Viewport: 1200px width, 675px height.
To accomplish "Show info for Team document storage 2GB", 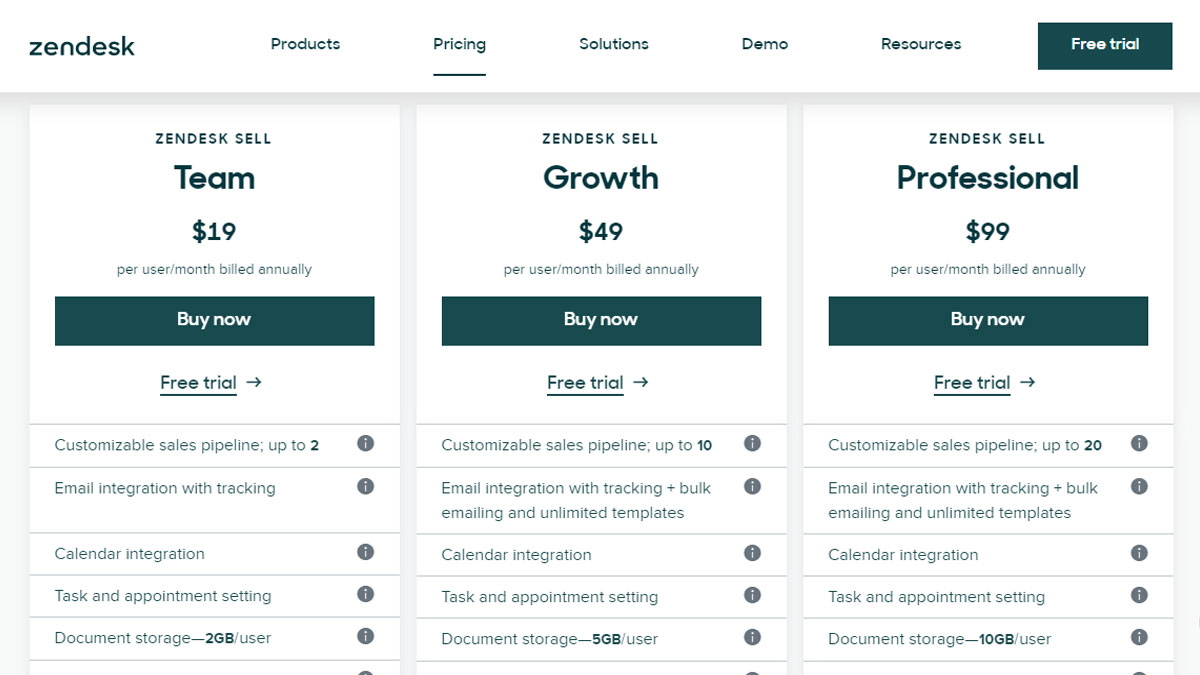I will click(366, 636).
